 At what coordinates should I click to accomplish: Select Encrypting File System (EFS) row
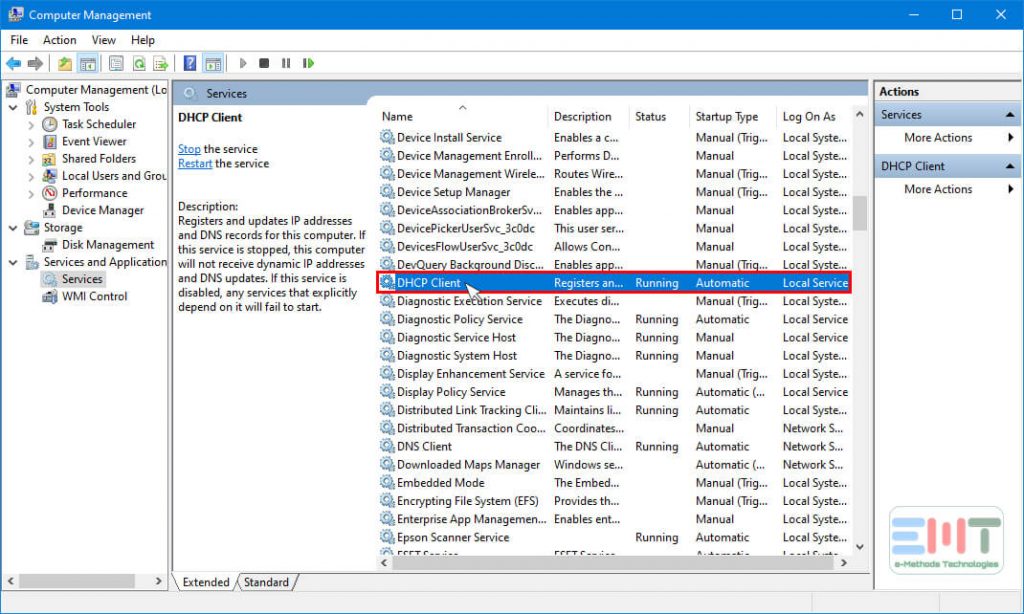pyautogui.click(x=614, y=501)
